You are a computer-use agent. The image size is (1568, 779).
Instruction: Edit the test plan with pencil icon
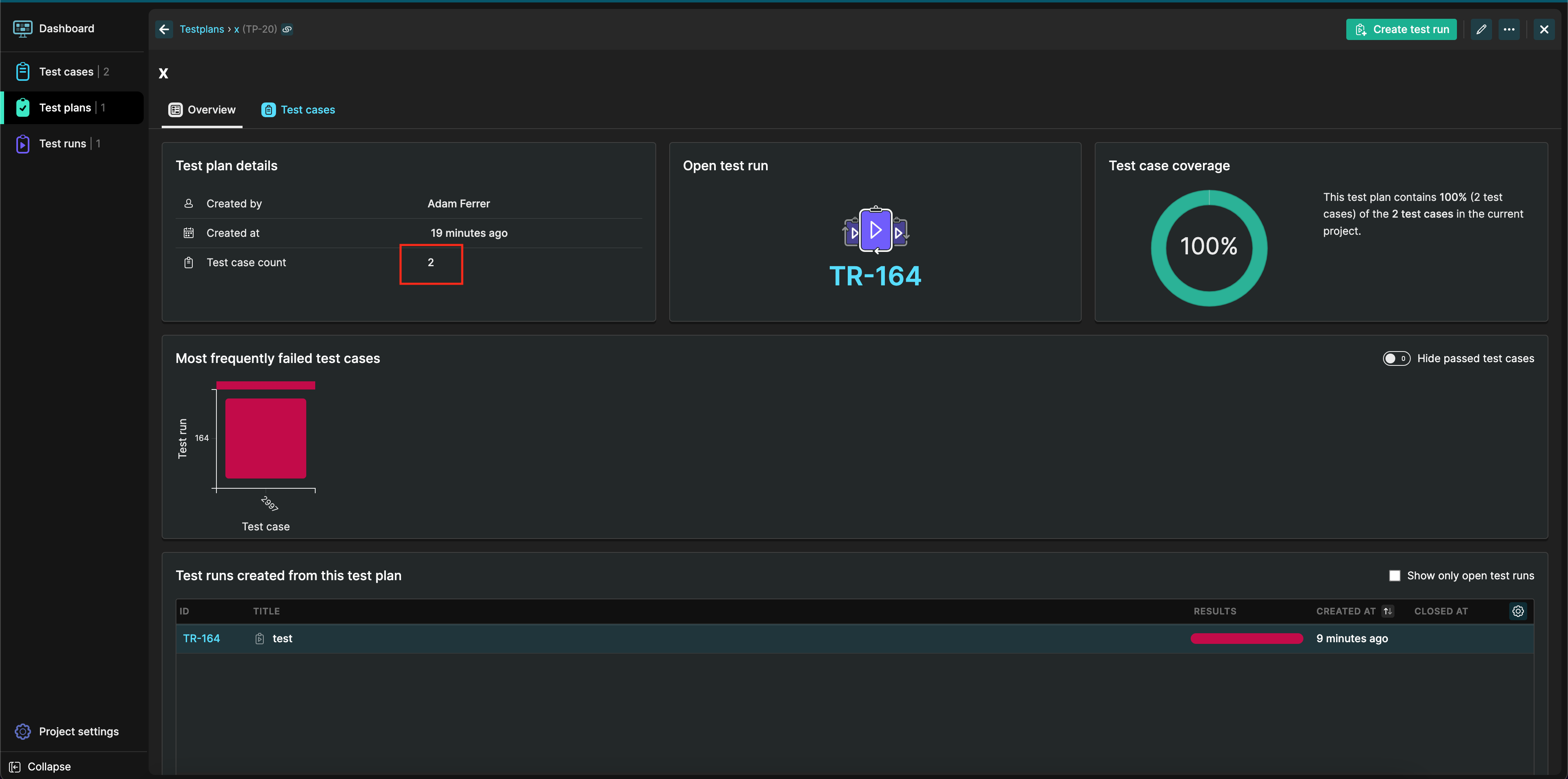(1481, 29)
